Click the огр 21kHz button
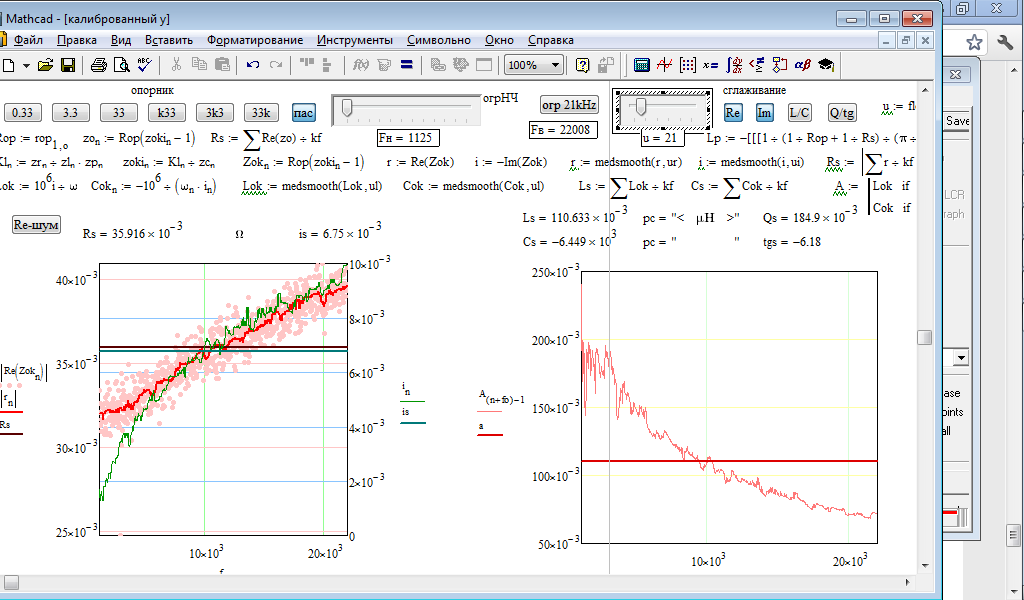Image resolution: width=1024 pixels, height=600 pixels. [568, 105]
